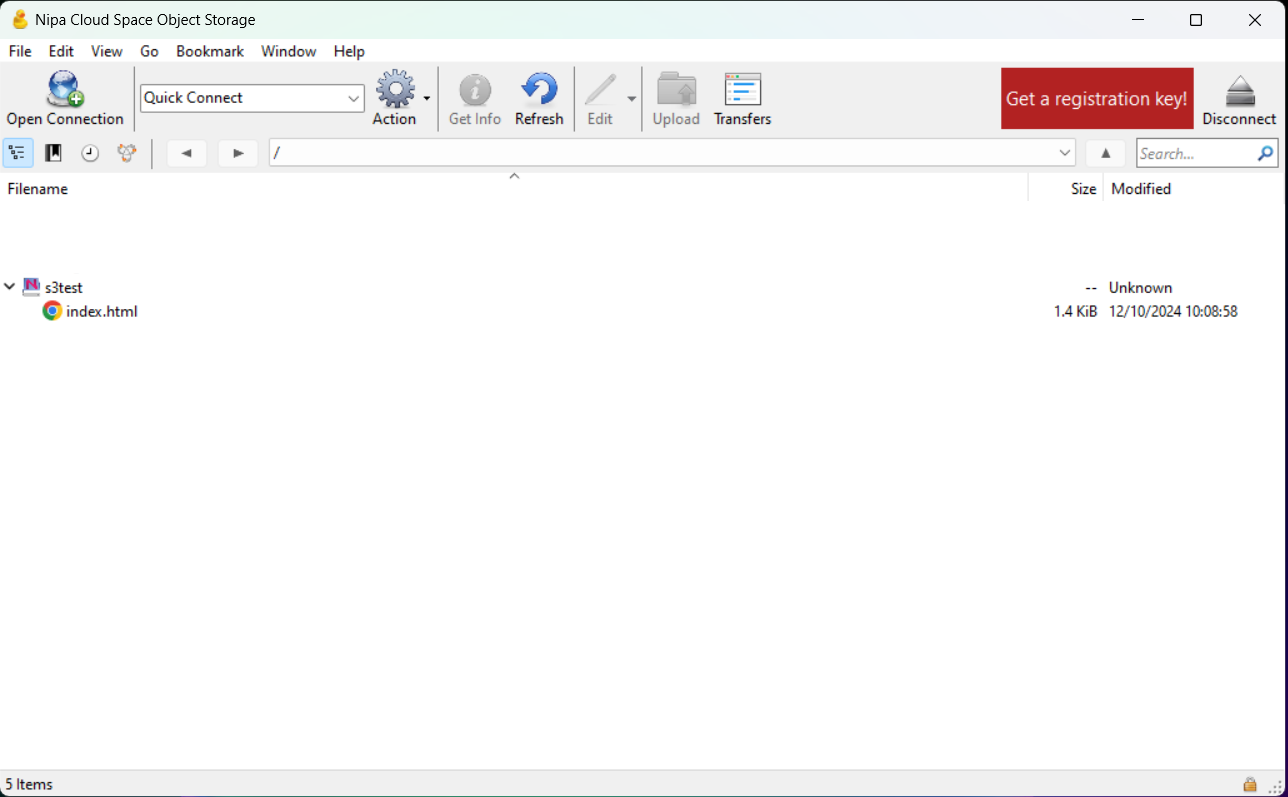Click the 1.4 KiB size value
The width and height of the screenshot is (1288, 797).
(x=1075, y=311)
